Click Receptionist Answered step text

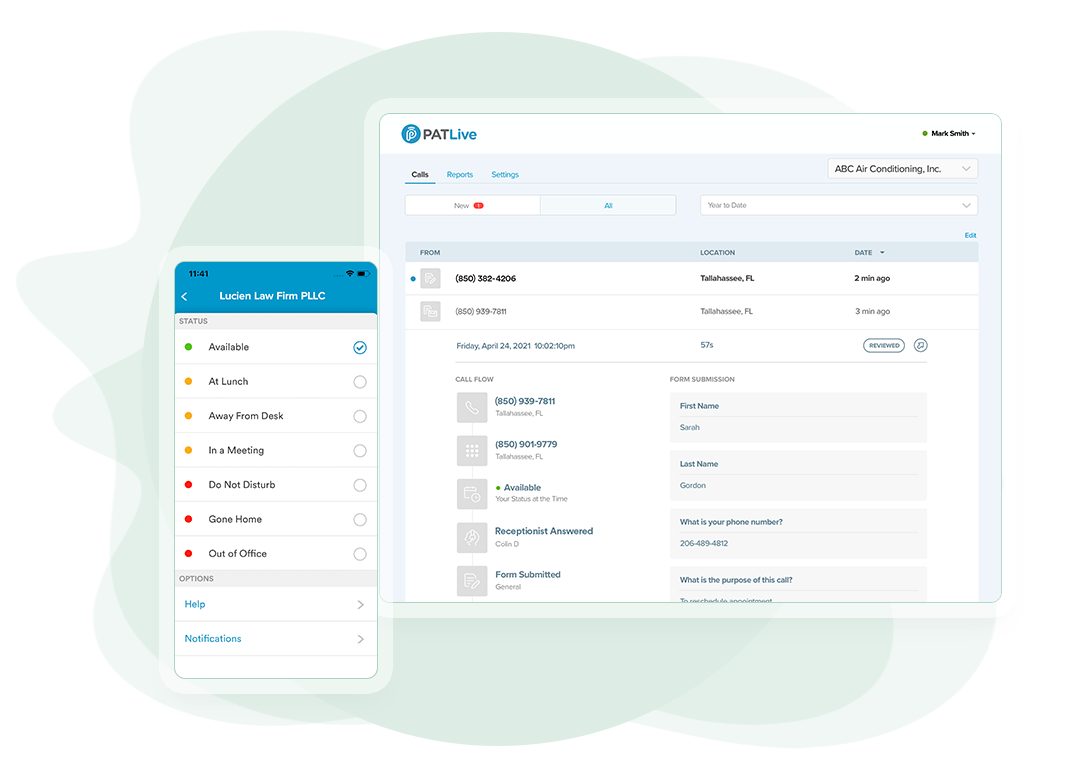tap(544, 531)
